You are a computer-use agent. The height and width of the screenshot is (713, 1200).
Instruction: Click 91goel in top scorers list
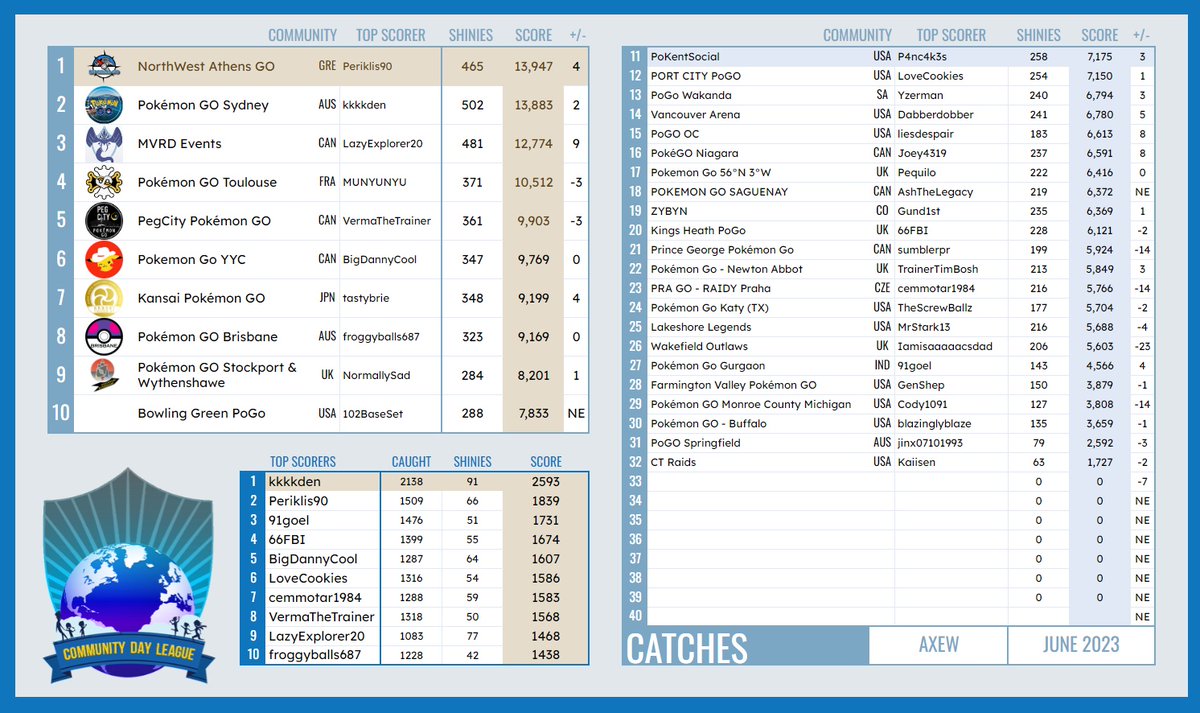(288, 520)
